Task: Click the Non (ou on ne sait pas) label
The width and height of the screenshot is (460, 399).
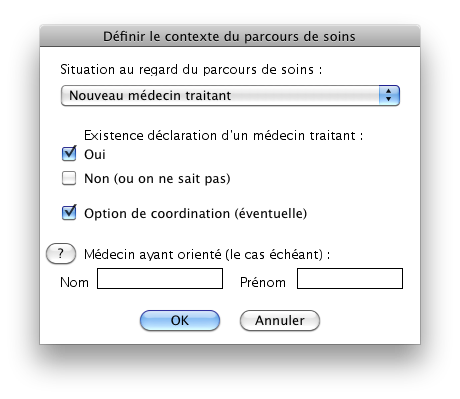Action: coord(157,178)
